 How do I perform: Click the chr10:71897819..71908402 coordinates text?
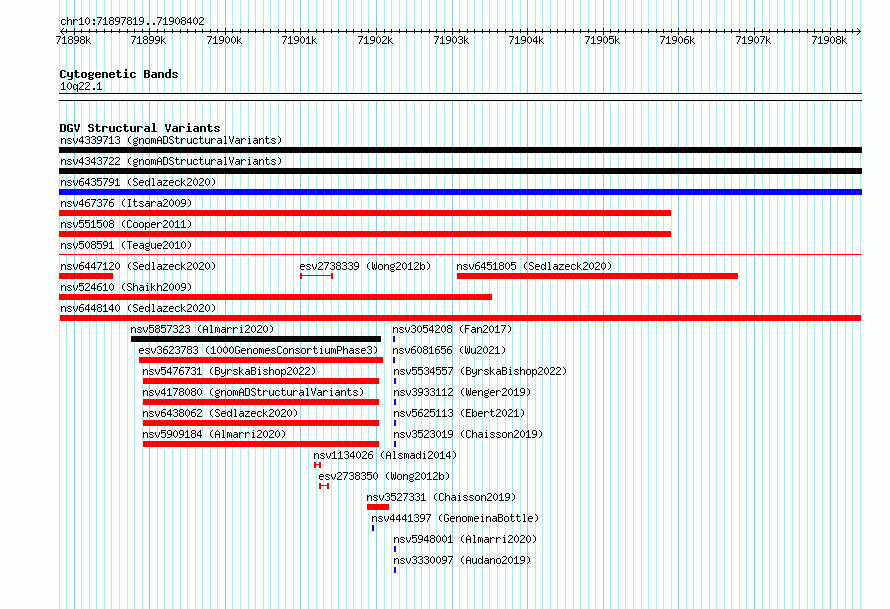click(x=132, y=21)
